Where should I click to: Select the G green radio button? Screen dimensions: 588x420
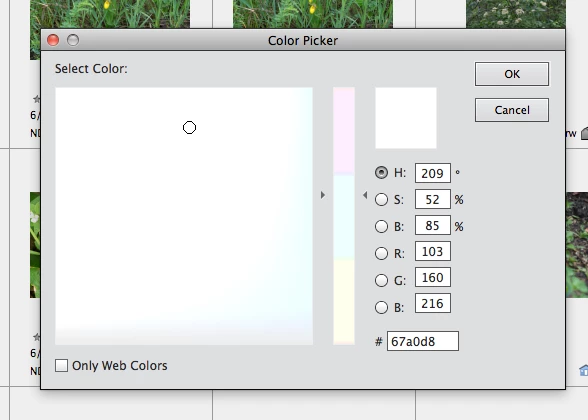point(381,280)
